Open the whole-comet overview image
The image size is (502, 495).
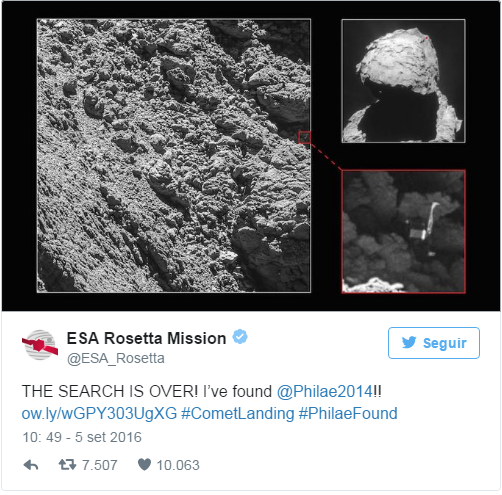403,81
